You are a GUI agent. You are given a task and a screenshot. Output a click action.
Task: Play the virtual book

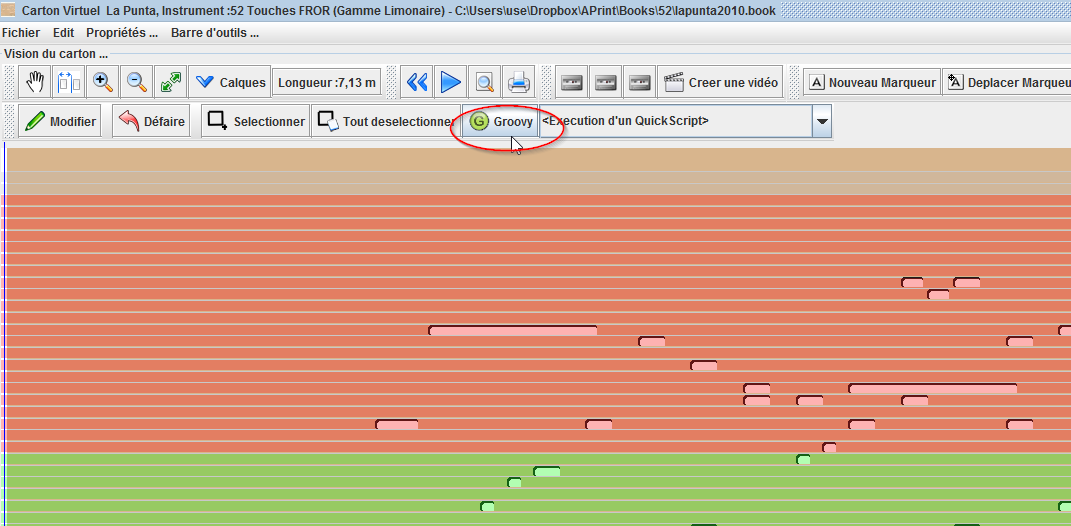click(450, 83)
